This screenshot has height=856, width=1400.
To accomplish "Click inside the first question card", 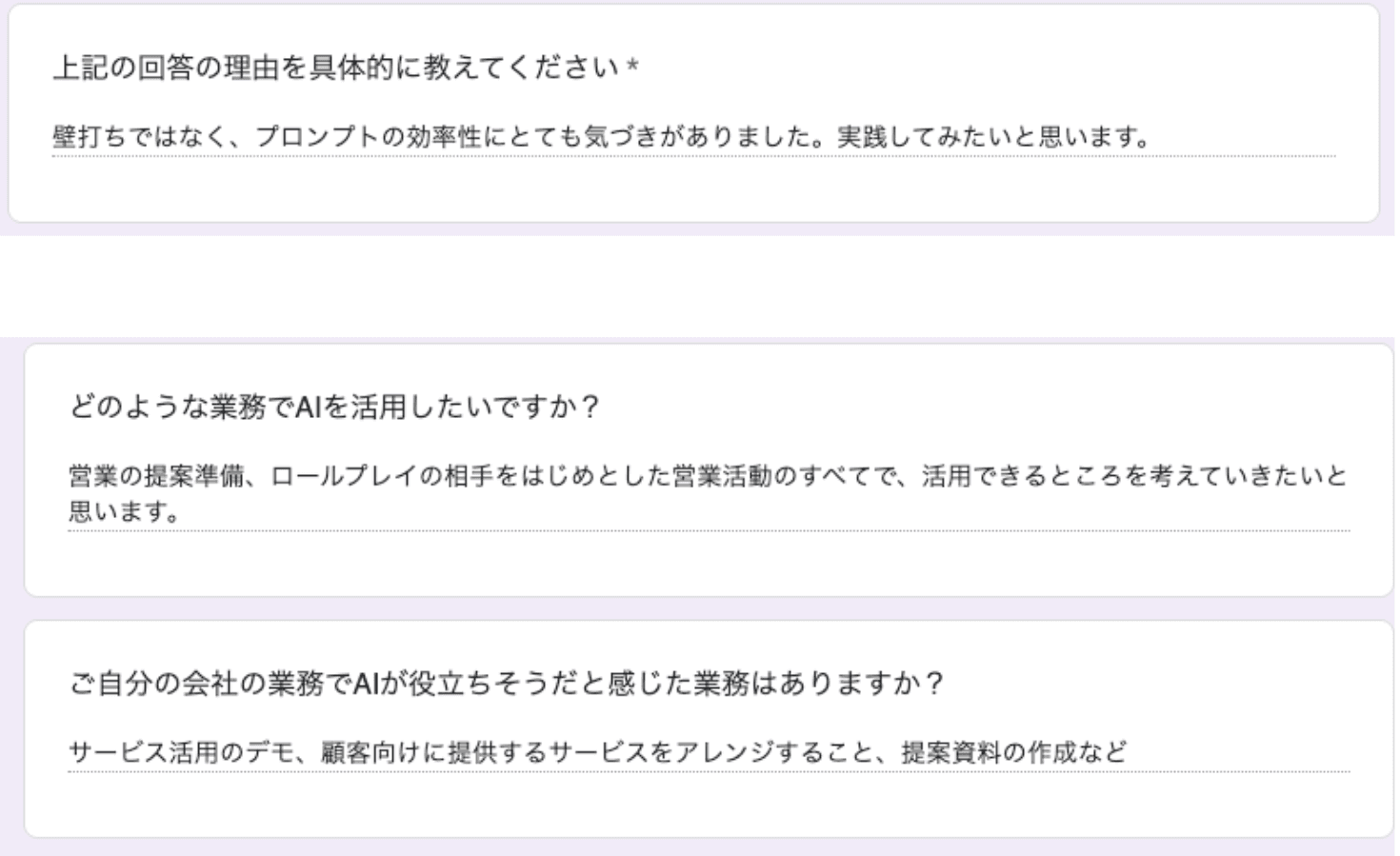I will 695,114.
